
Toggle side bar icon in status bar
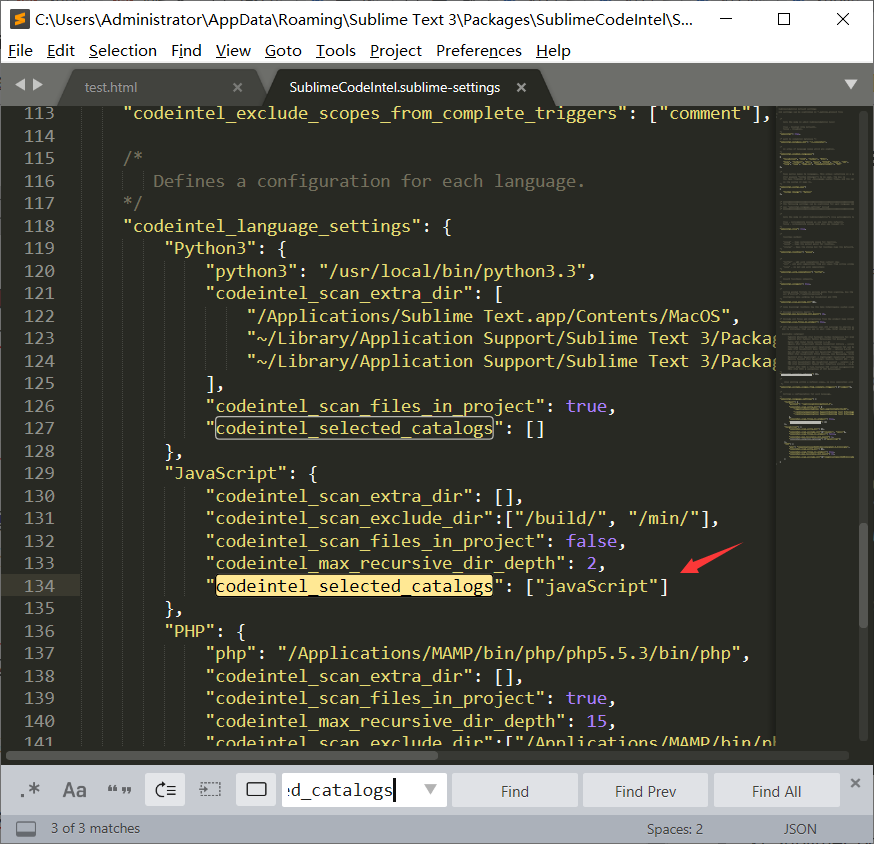[26, 829]
